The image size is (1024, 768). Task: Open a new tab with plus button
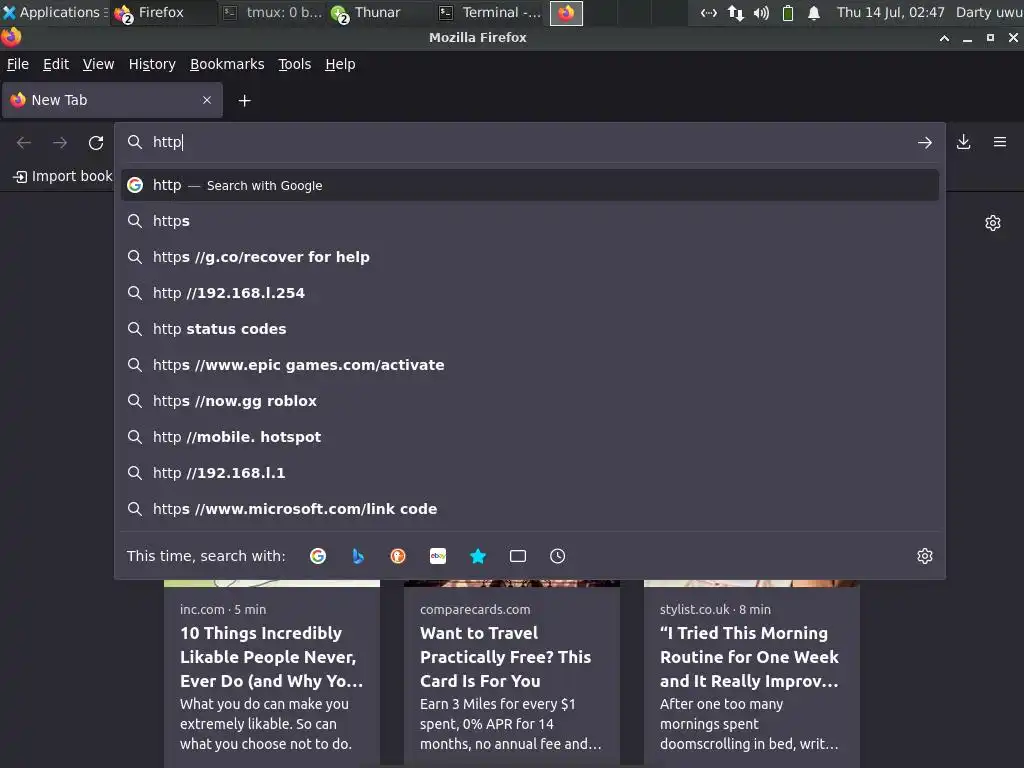point(244,101)
